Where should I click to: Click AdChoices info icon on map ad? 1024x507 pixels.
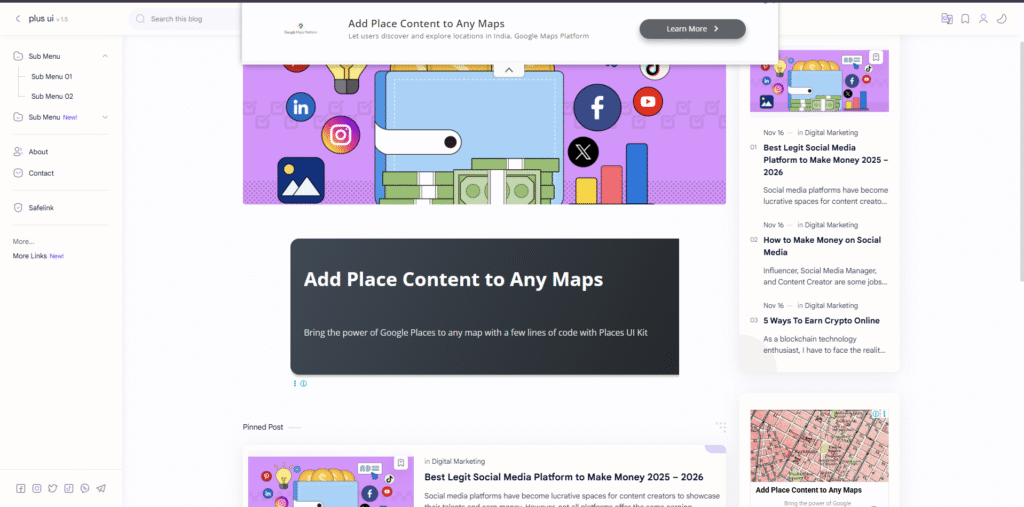click(x=876, y=414)
